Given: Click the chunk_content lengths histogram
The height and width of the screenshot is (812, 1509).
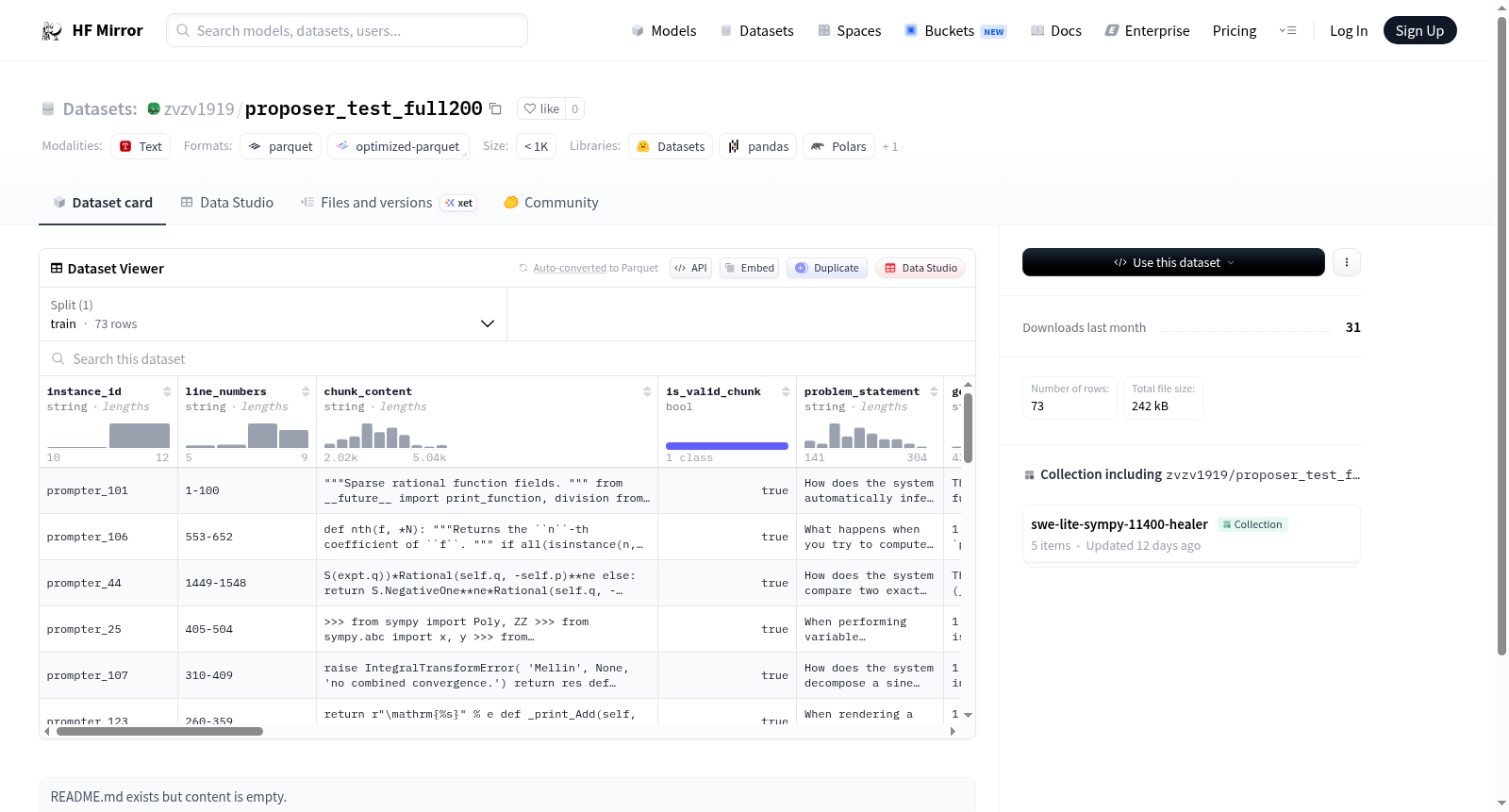Looking at the screenshot, I should coord(386,436).
